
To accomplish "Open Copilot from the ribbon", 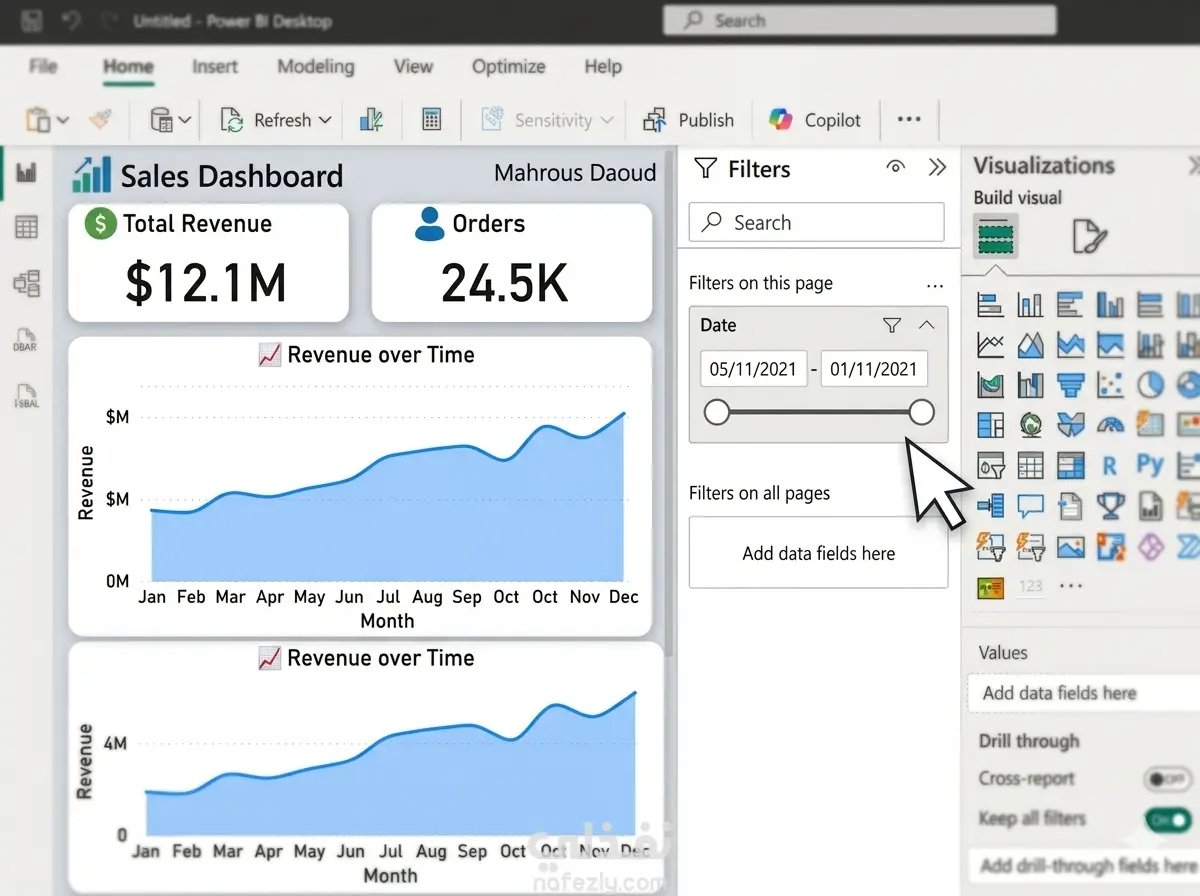I will click(815, 120).
